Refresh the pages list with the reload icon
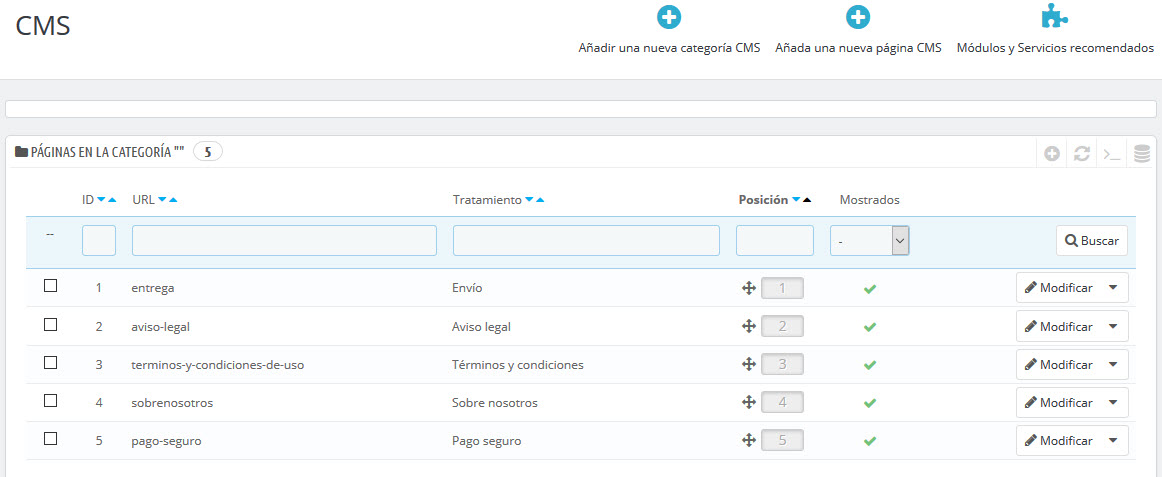The image size is (1162, 477). pos(1082,154)
